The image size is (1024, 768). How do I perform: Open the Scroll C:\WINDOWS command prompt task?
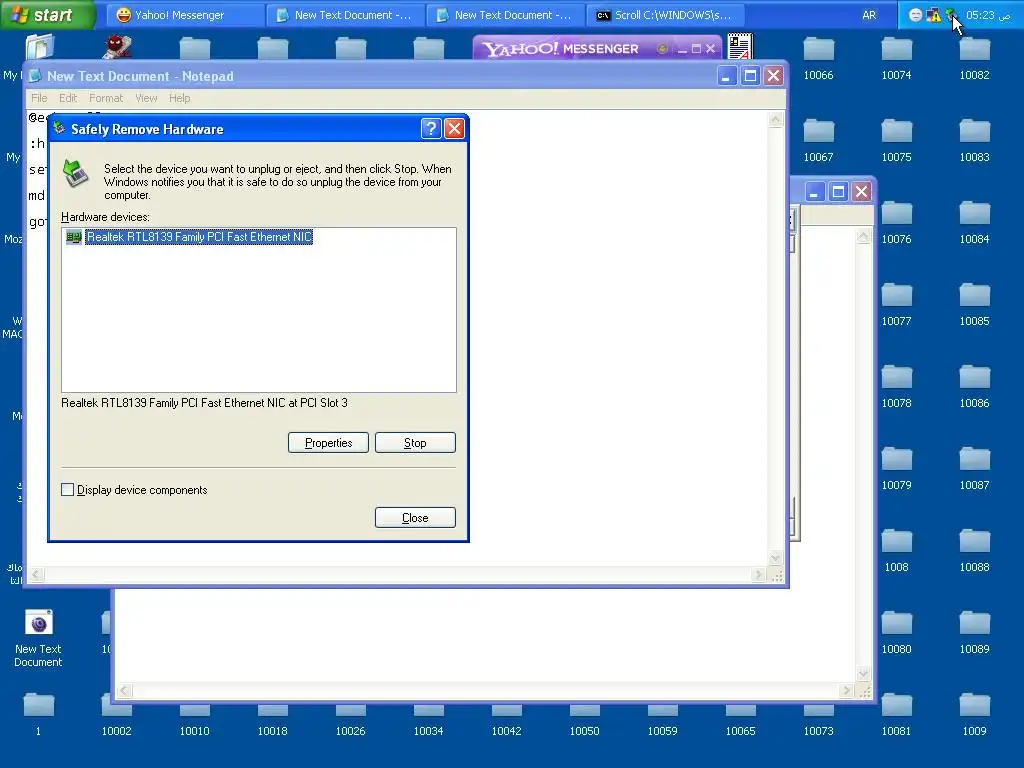pos(665,15)
